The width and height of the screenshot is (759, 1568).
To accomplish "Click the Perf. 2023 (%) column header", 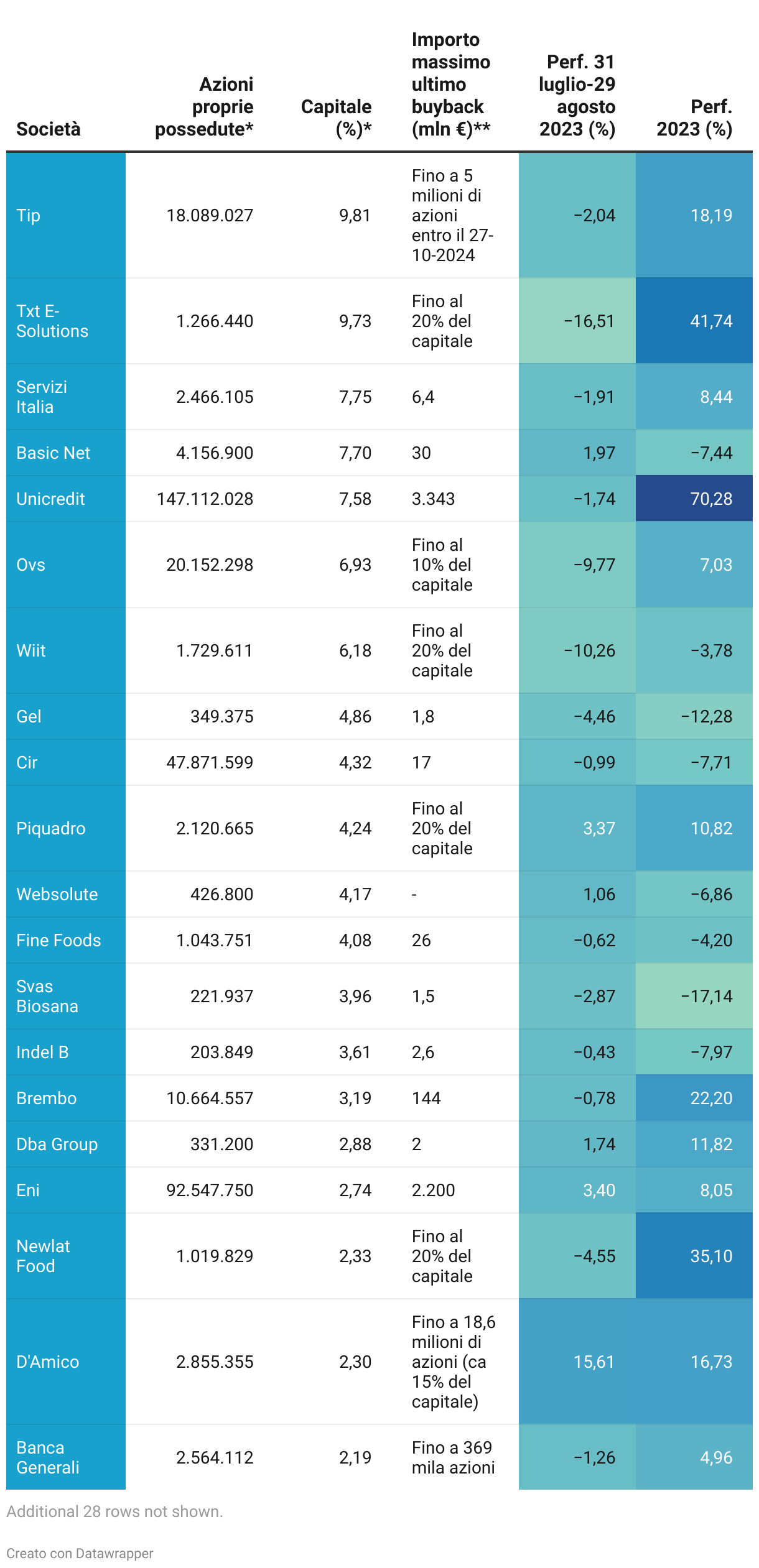I will pos(694,118).
